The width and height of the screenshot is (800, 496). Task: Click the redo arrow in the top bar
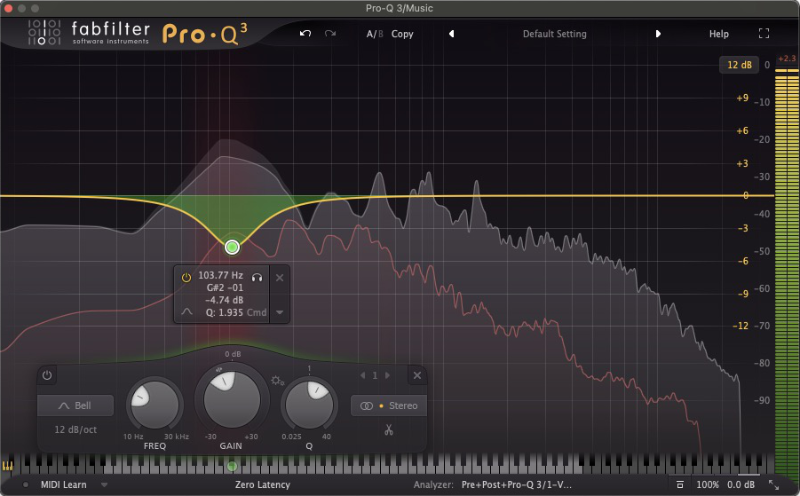point(330,34)
